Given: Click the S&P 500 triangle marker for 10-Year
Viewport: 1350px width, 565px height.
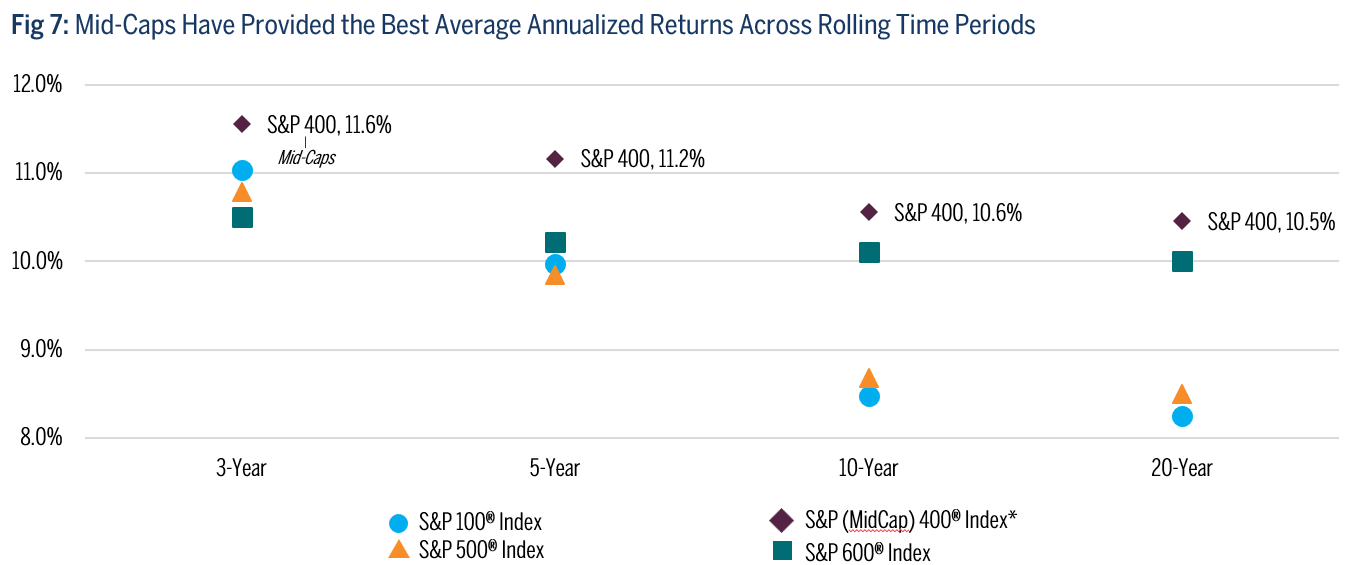Looking at the screenshot, I should 868,379.
